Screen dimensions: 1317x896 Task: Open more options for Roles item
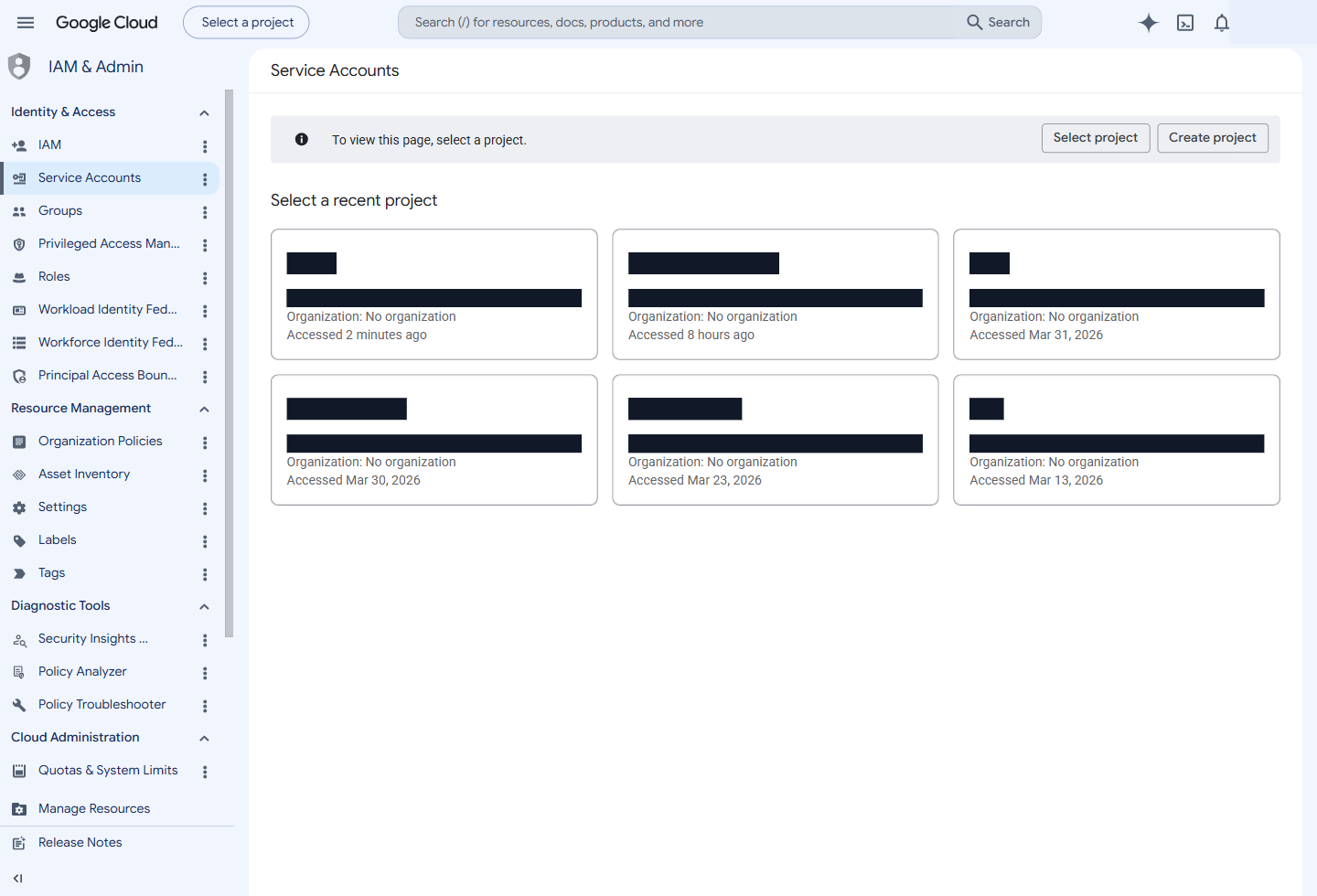(205, 278)
